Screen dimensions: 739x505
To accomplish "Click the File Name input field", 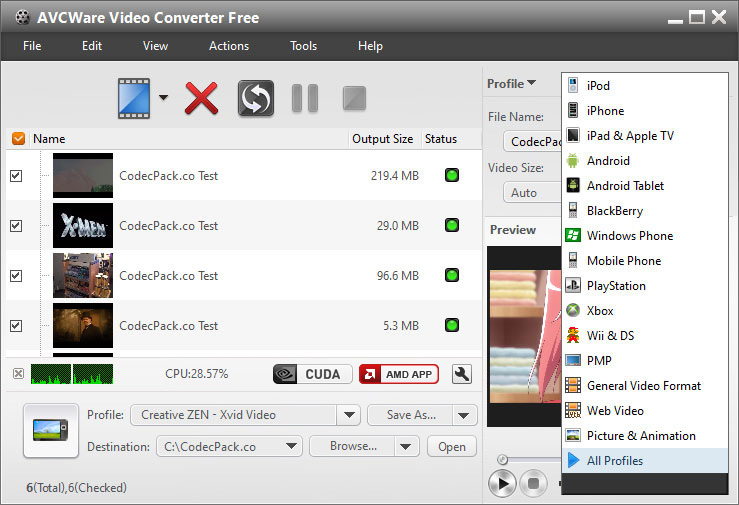I will (x=533, y=141).
